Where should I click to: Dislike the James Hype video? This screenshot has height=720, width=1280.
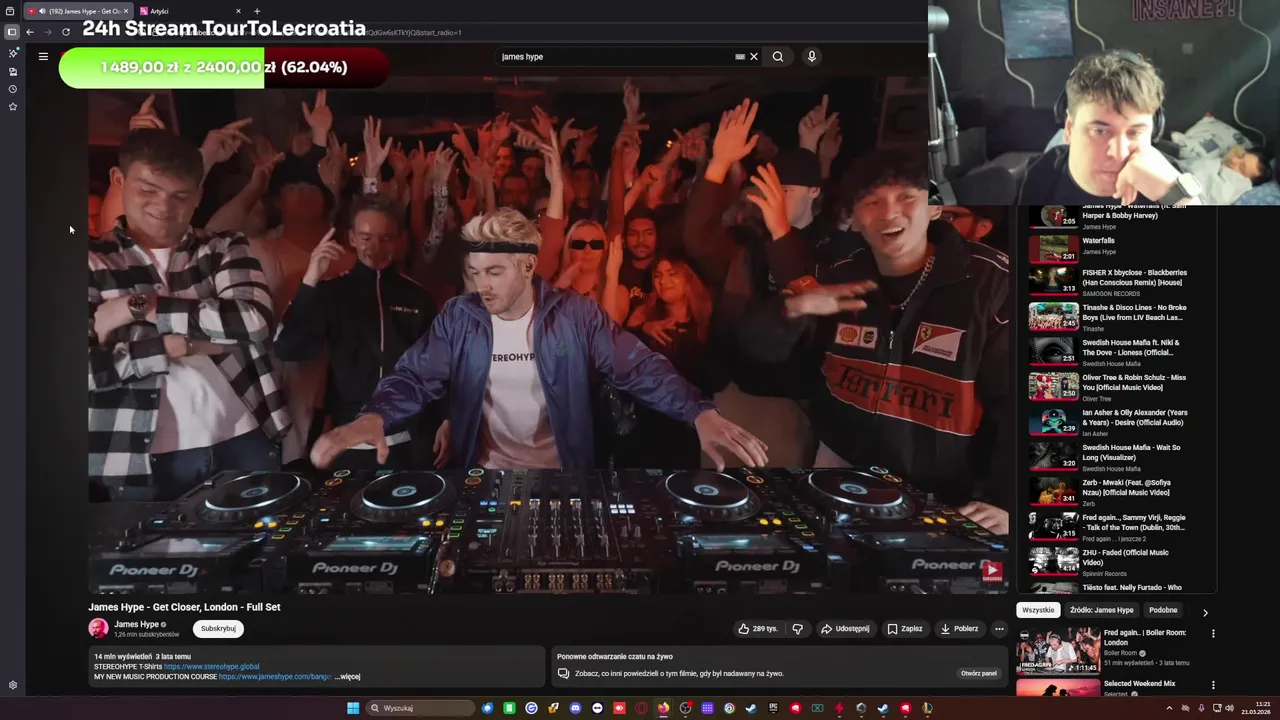[x=797, y=629]
